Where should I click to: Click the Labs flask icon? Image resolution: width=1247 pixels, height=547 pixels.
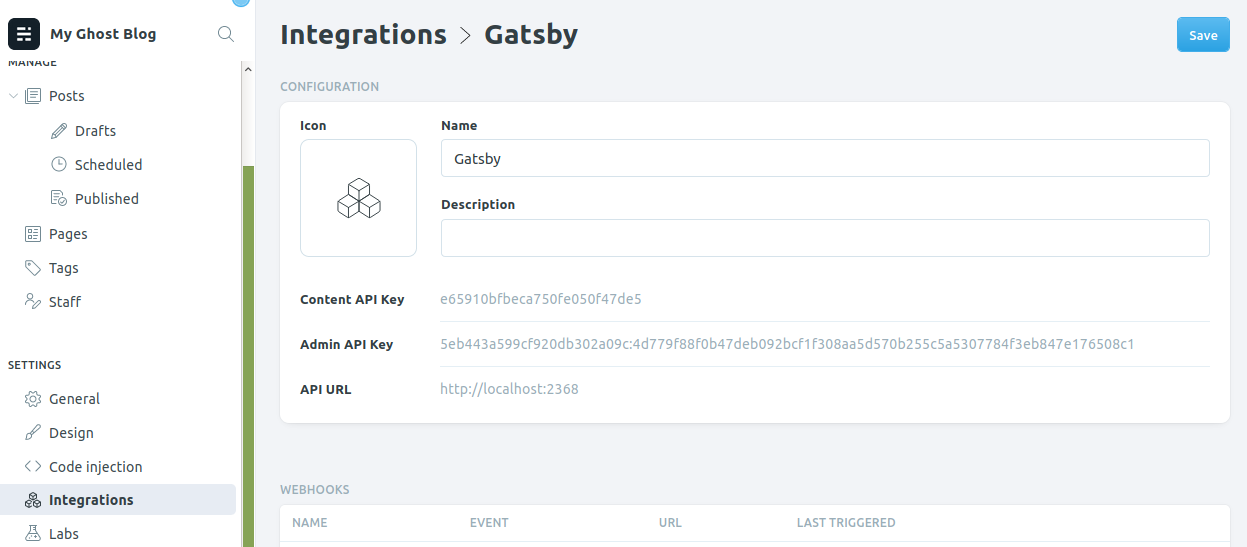pos(33,534)
